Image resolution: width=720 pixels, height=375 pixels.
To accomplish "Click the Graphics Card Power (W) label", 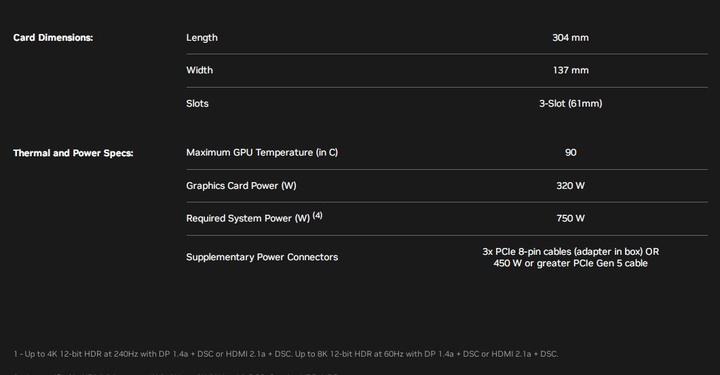I will tap(241, 185).
